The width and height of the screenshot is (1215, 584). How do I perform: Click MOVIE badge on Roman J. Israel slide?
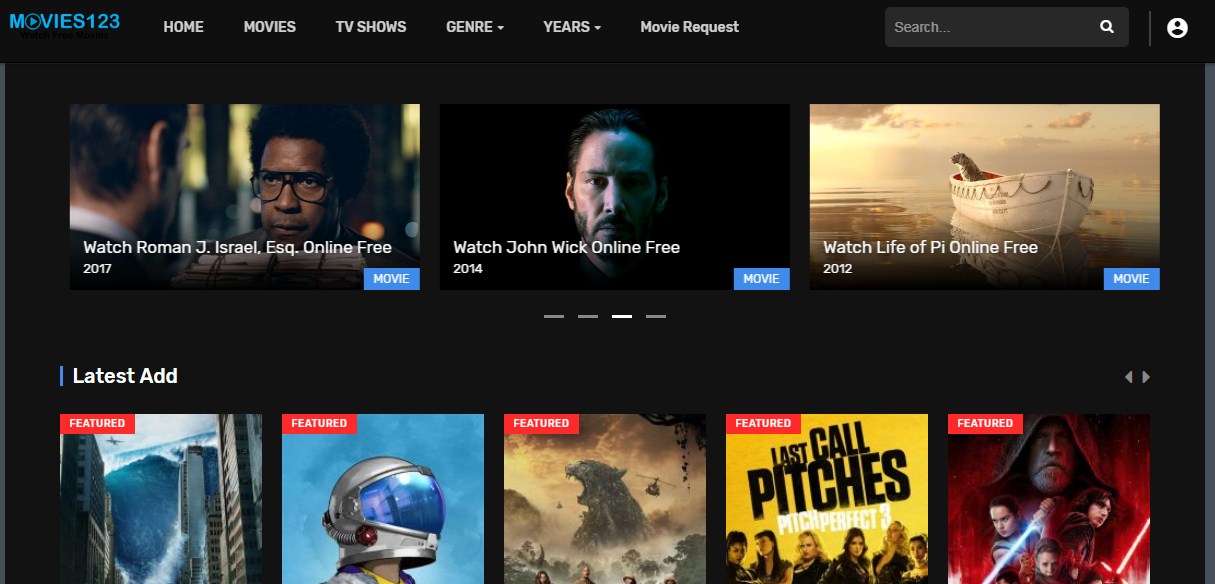tap(392, 279)
